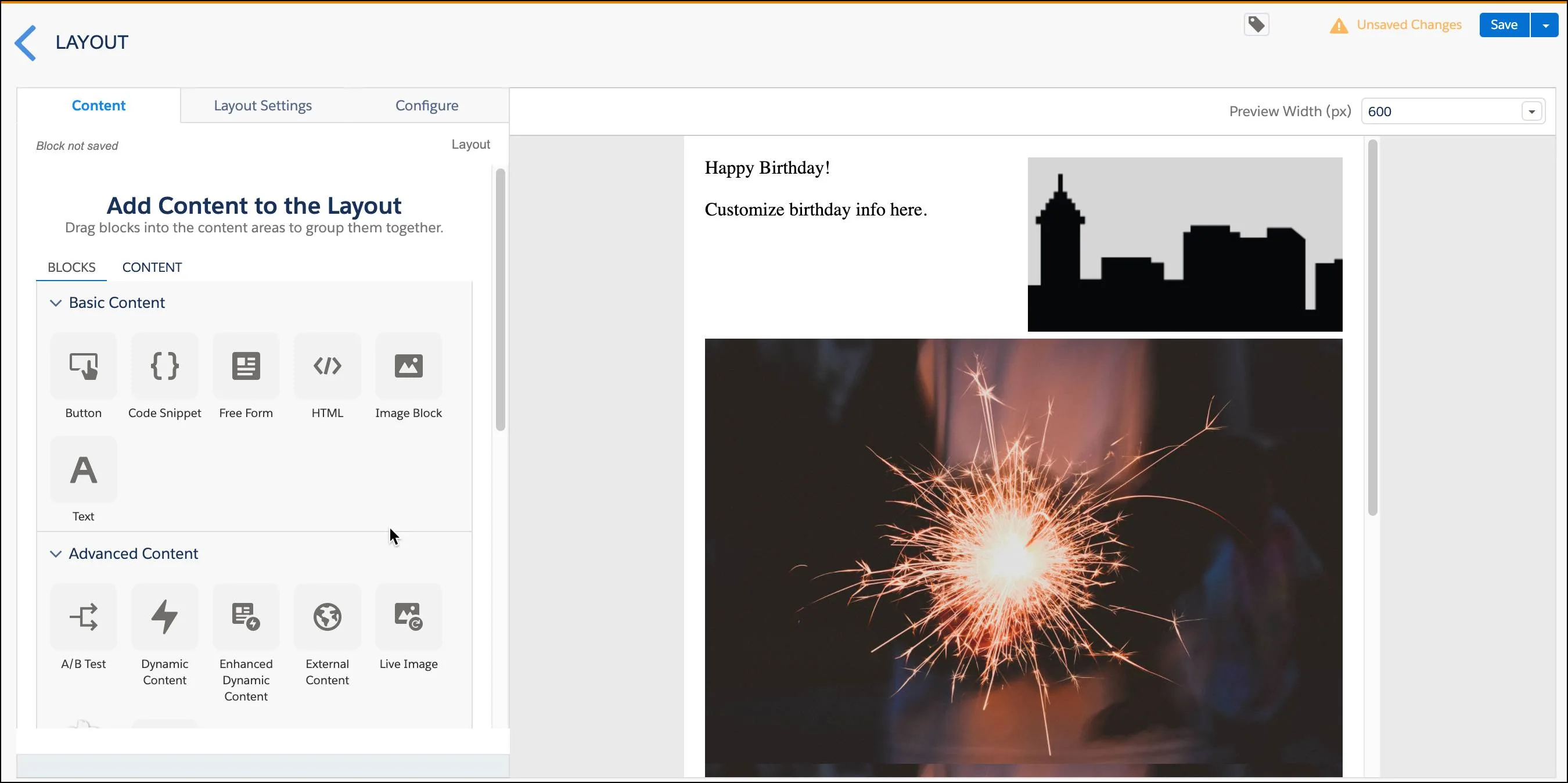Click the back arrow navigation icon

[26, 41]
